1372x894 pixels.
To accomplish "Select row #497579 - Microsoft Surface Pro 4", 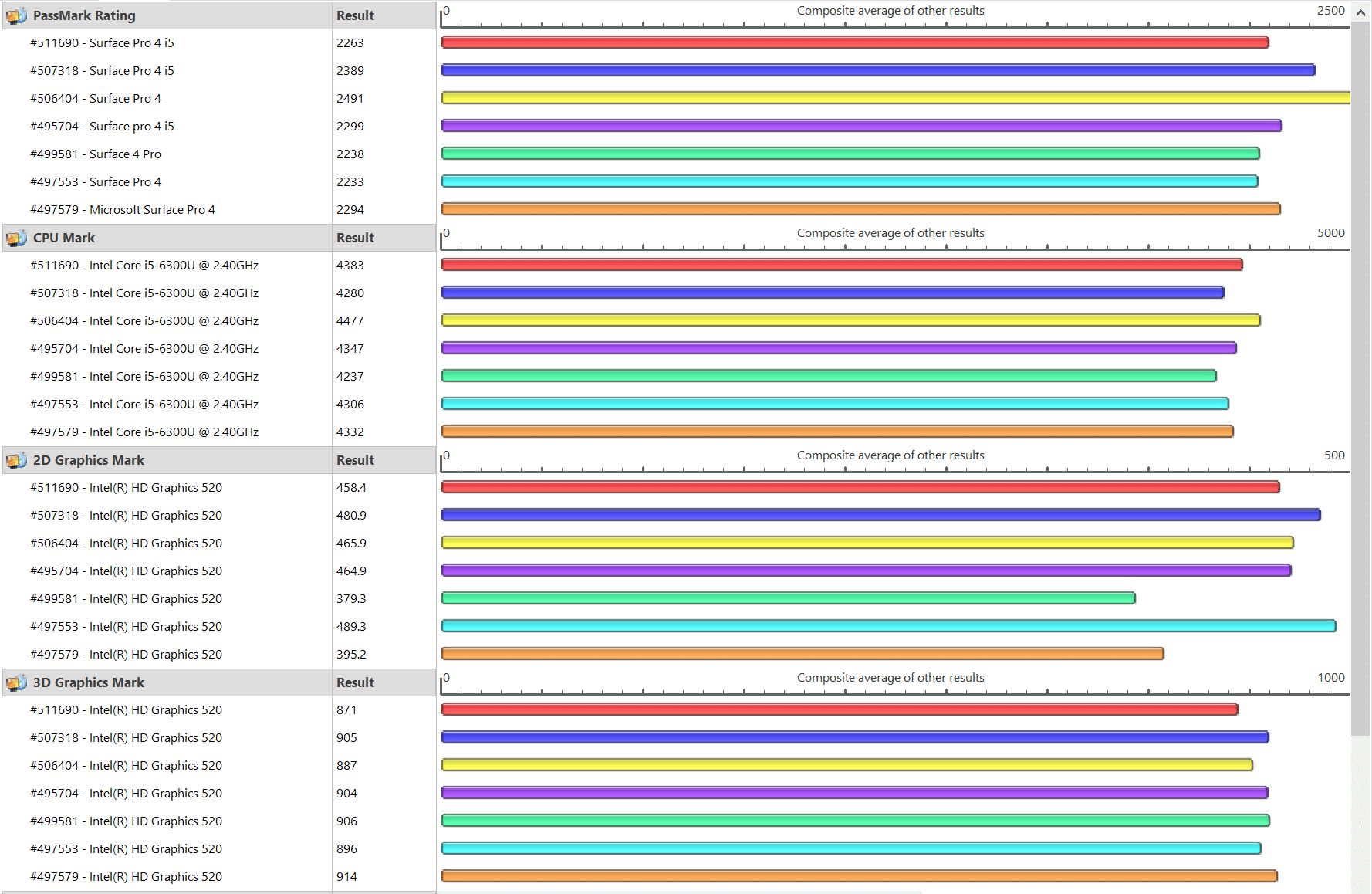I will coord(123,210).
